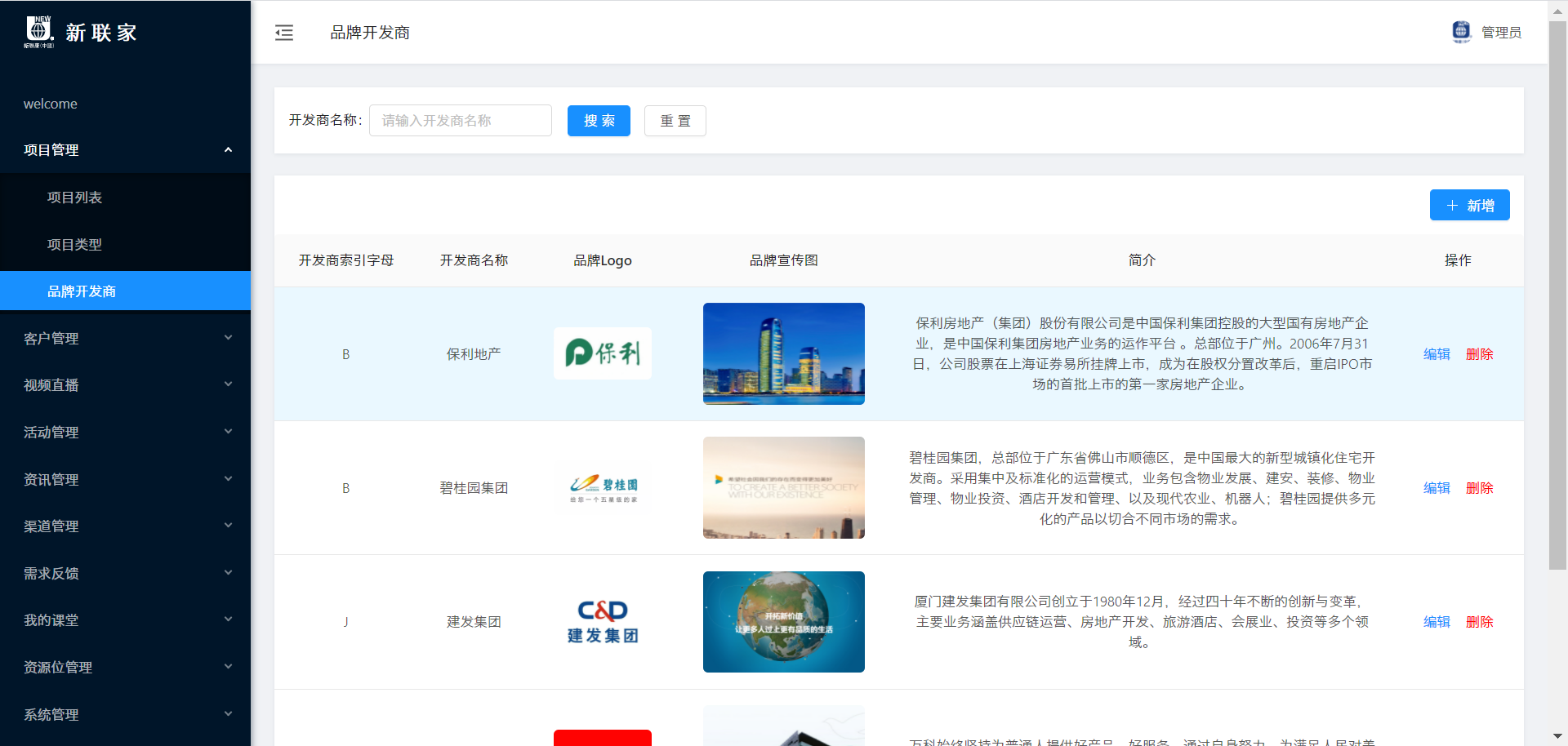
Task: Click index letter J for 建发集团
Action: (x=345, y=622)
